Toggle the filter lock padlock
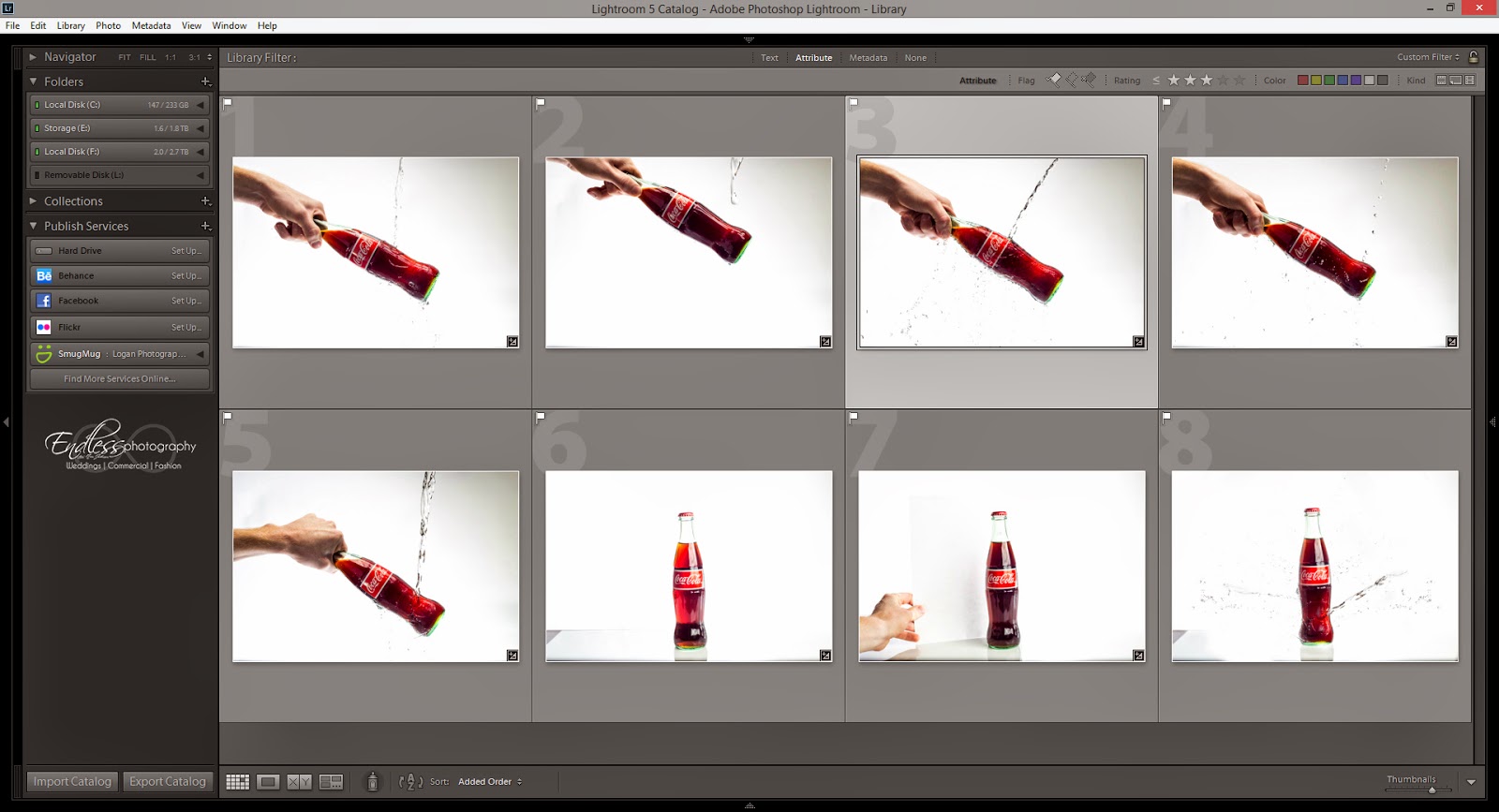1499x812 pixels. coord(1474,57)
